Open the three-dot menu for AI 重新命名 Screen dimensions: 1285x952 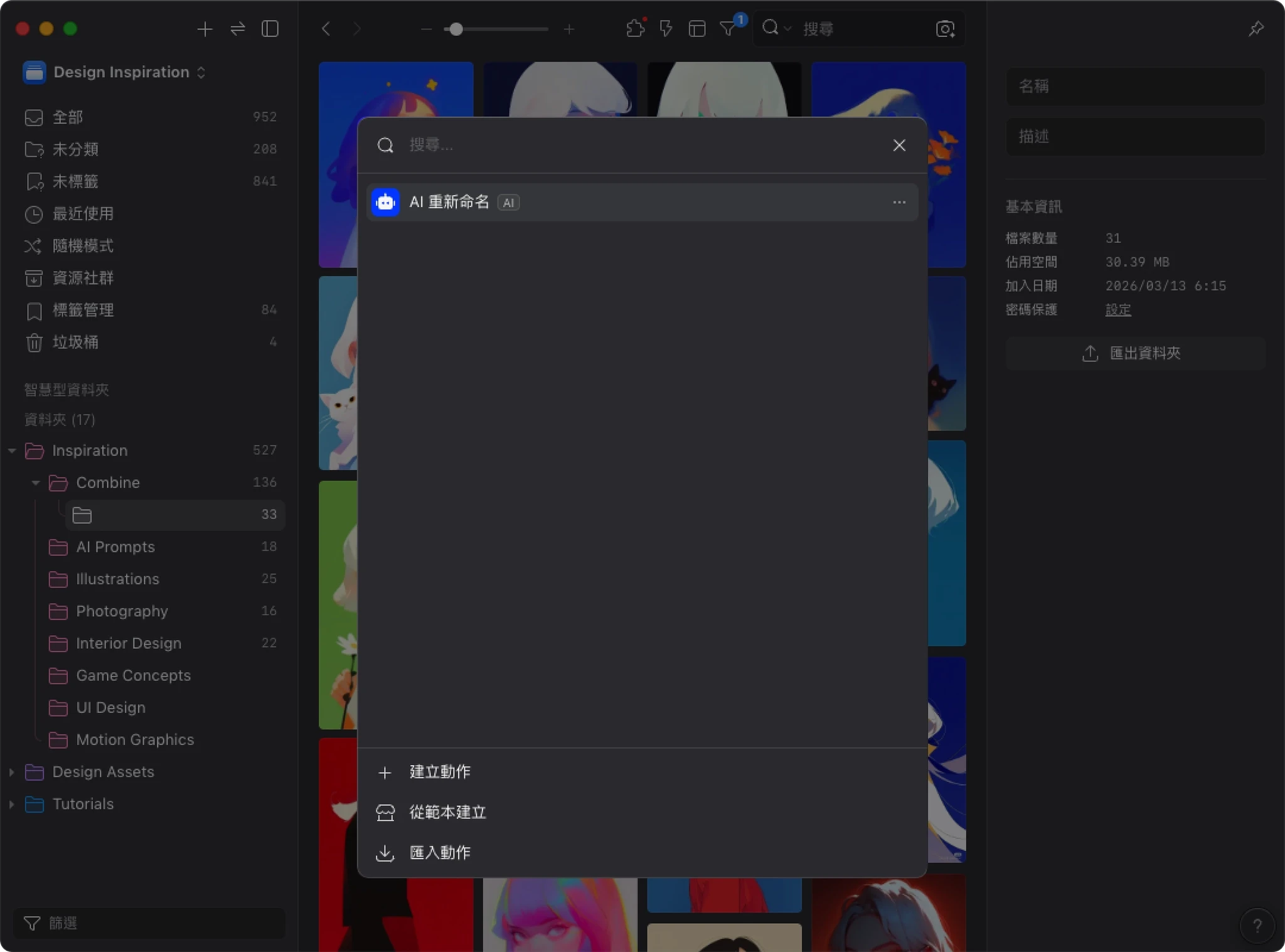898,202
